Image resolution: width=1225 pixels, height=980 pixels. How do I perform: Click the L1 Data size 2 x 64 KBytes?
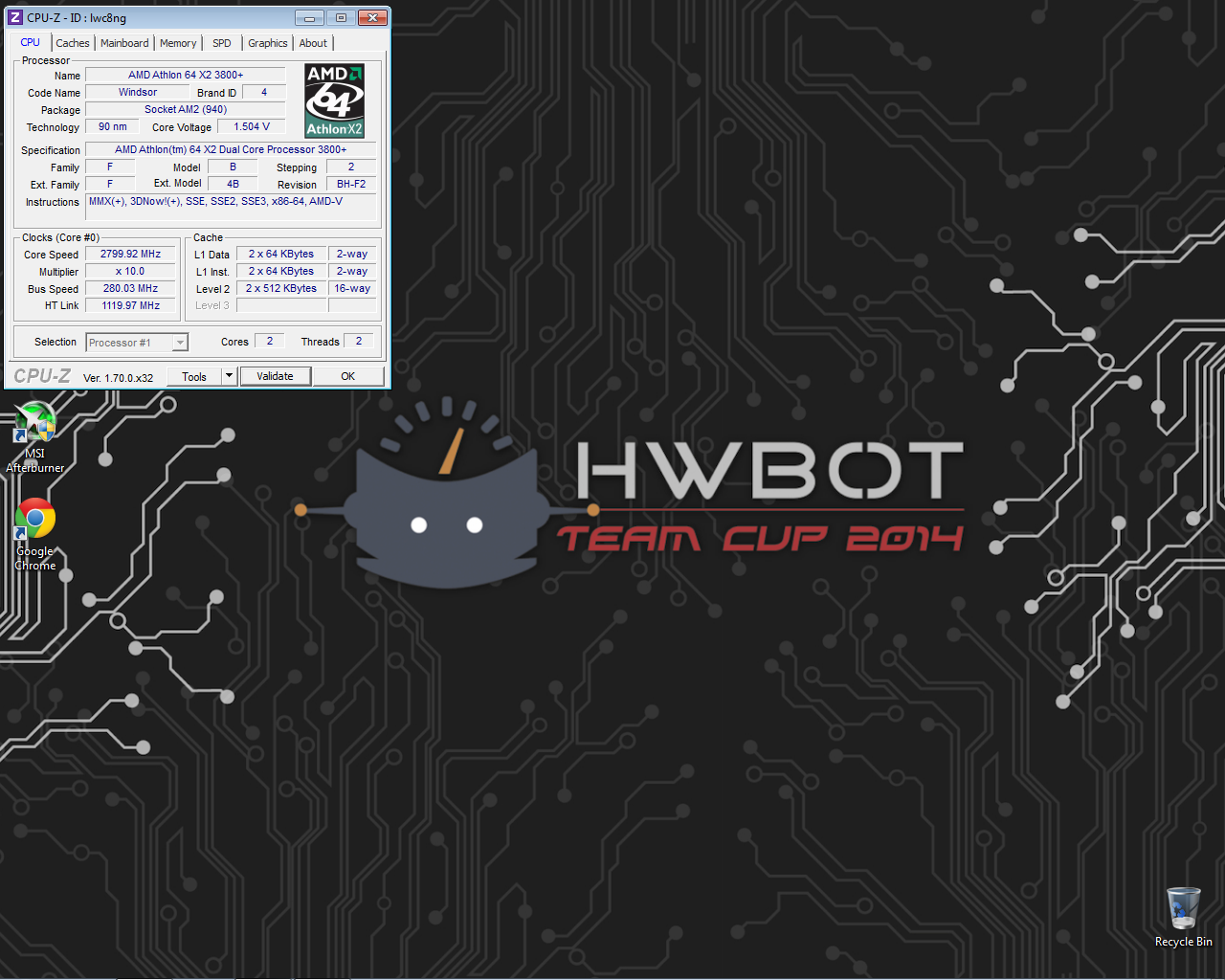coord(281,254)
